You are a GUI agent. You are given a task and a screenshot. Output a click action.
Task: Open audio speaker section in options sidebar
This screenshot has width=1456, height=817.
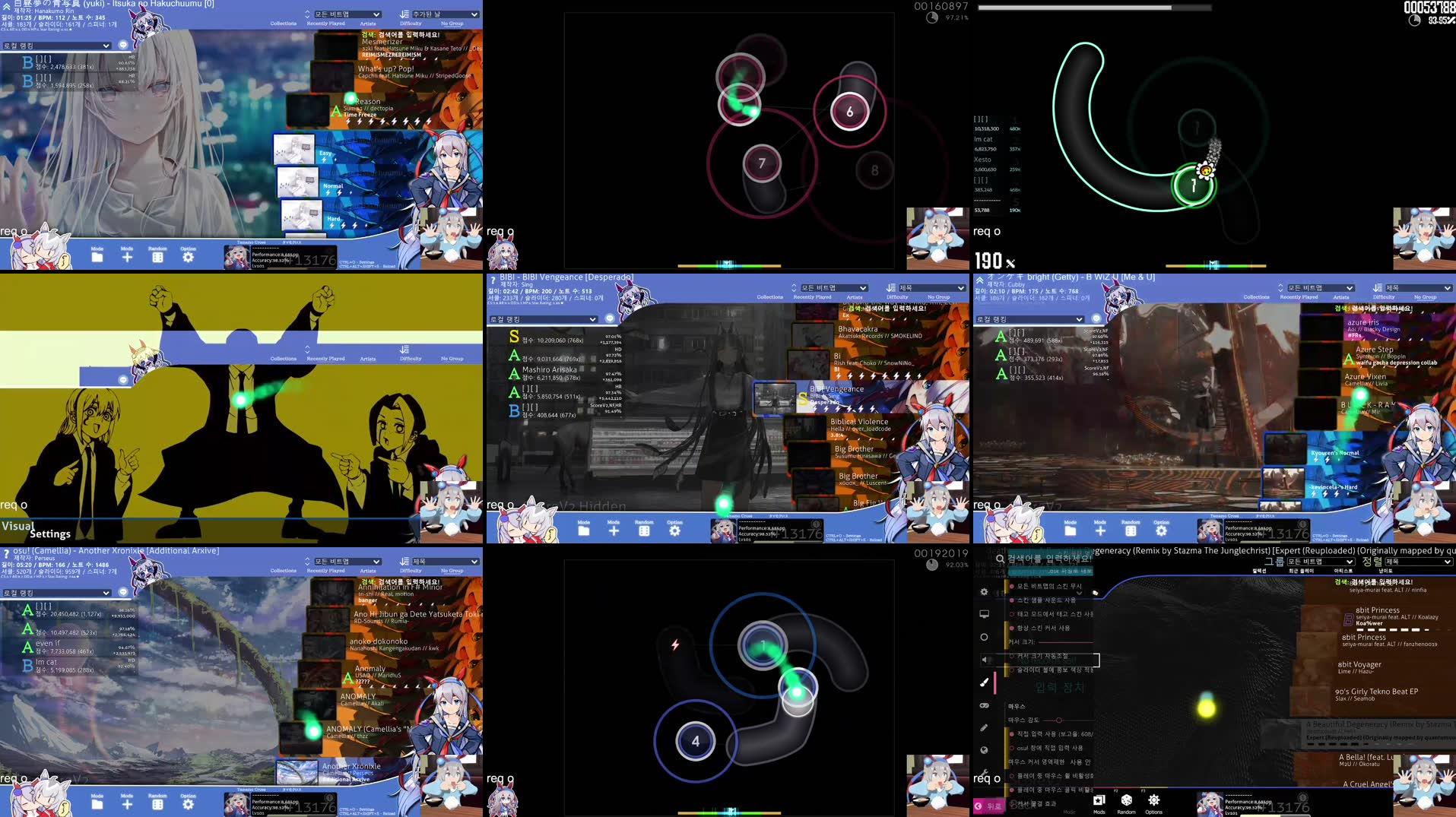(984, 660)
